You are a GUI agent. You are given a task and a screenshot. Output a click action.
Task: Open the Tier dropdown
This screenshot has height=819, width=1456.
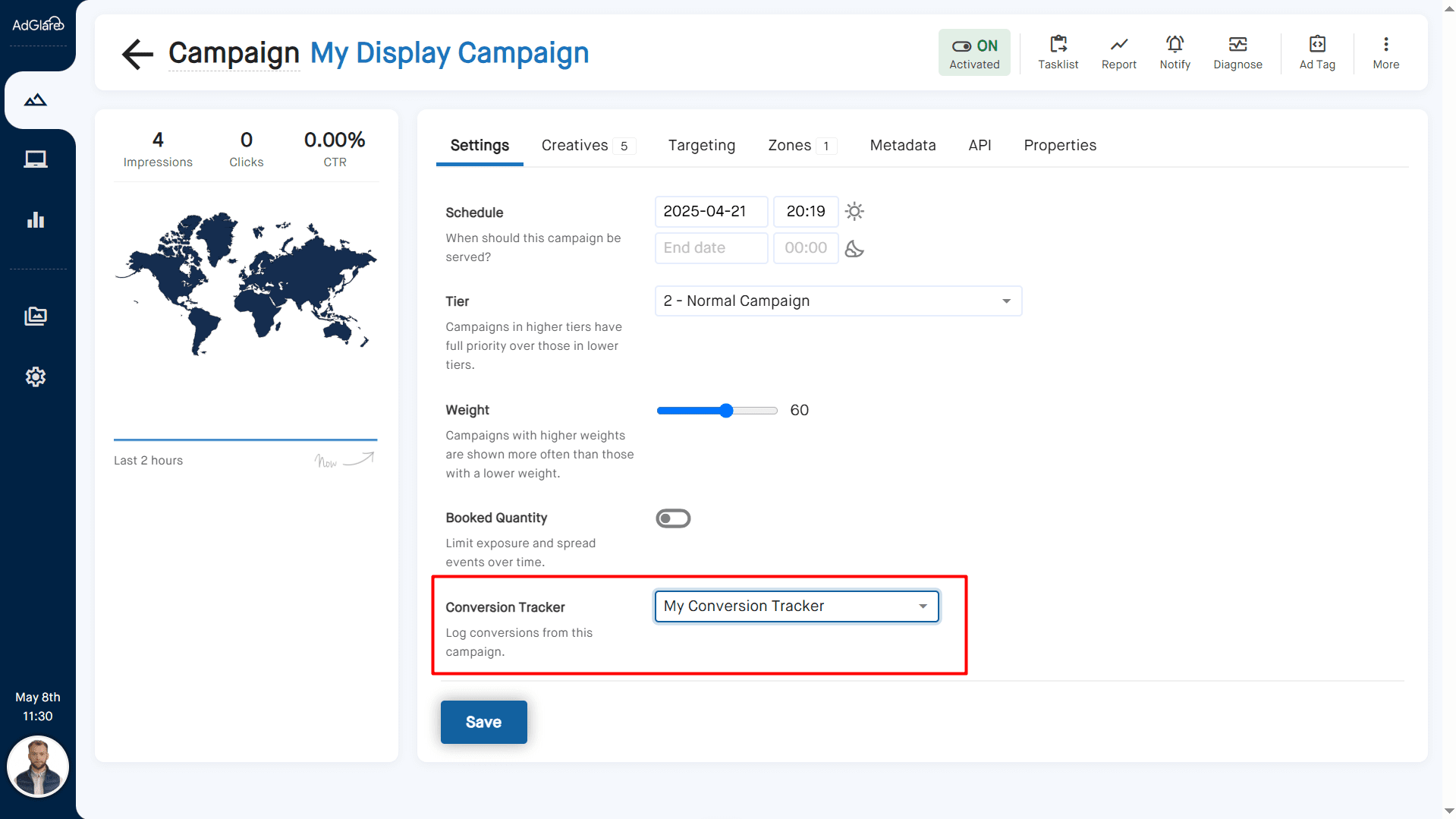coord(838,301)
